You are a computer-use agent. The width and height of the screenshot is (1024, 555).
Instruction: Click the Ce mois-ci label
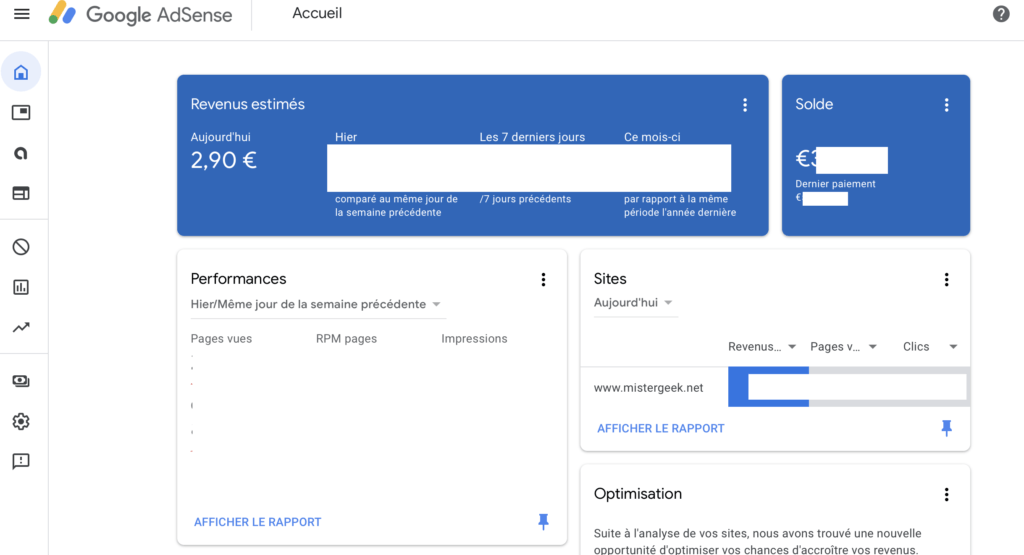click(x=652, y=137)
